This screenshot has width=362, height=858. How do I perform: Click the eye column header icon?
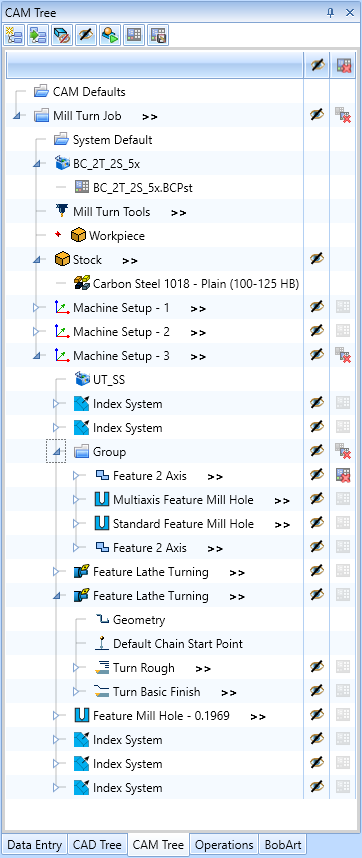tap(317, 66)
